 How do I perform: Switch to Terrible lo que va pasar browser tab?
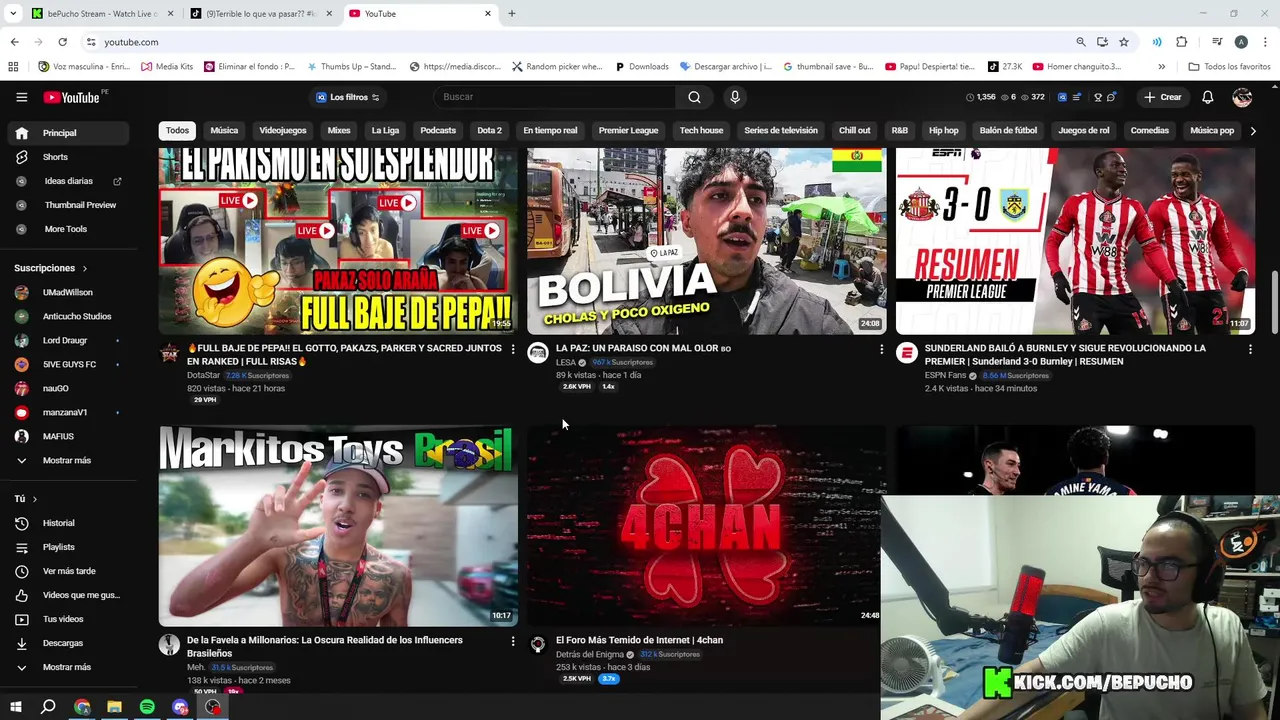coord(262,14)
